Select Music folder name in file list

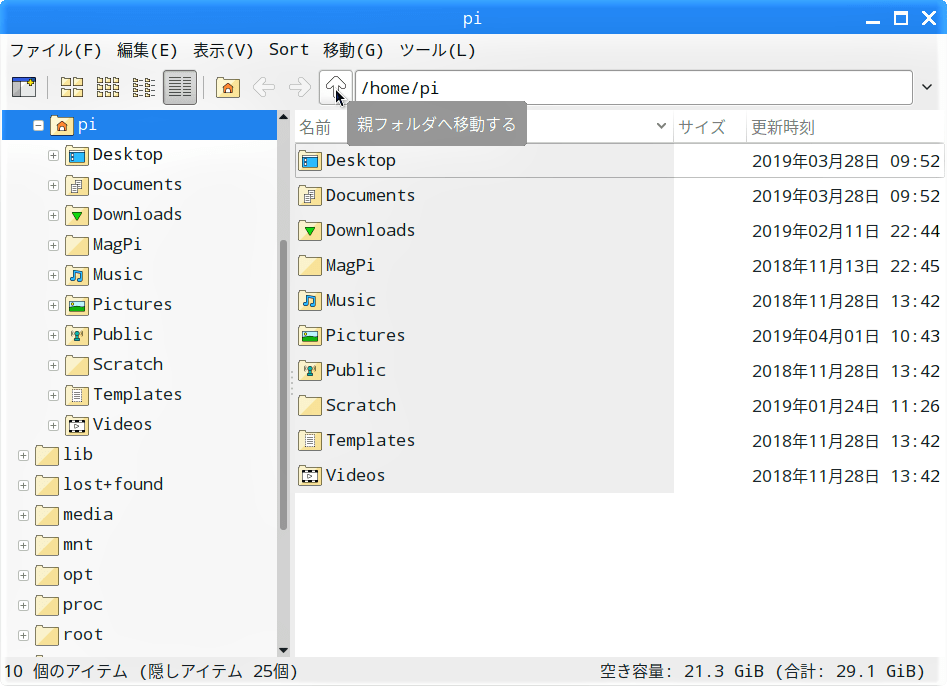click(x=351, y=301)
